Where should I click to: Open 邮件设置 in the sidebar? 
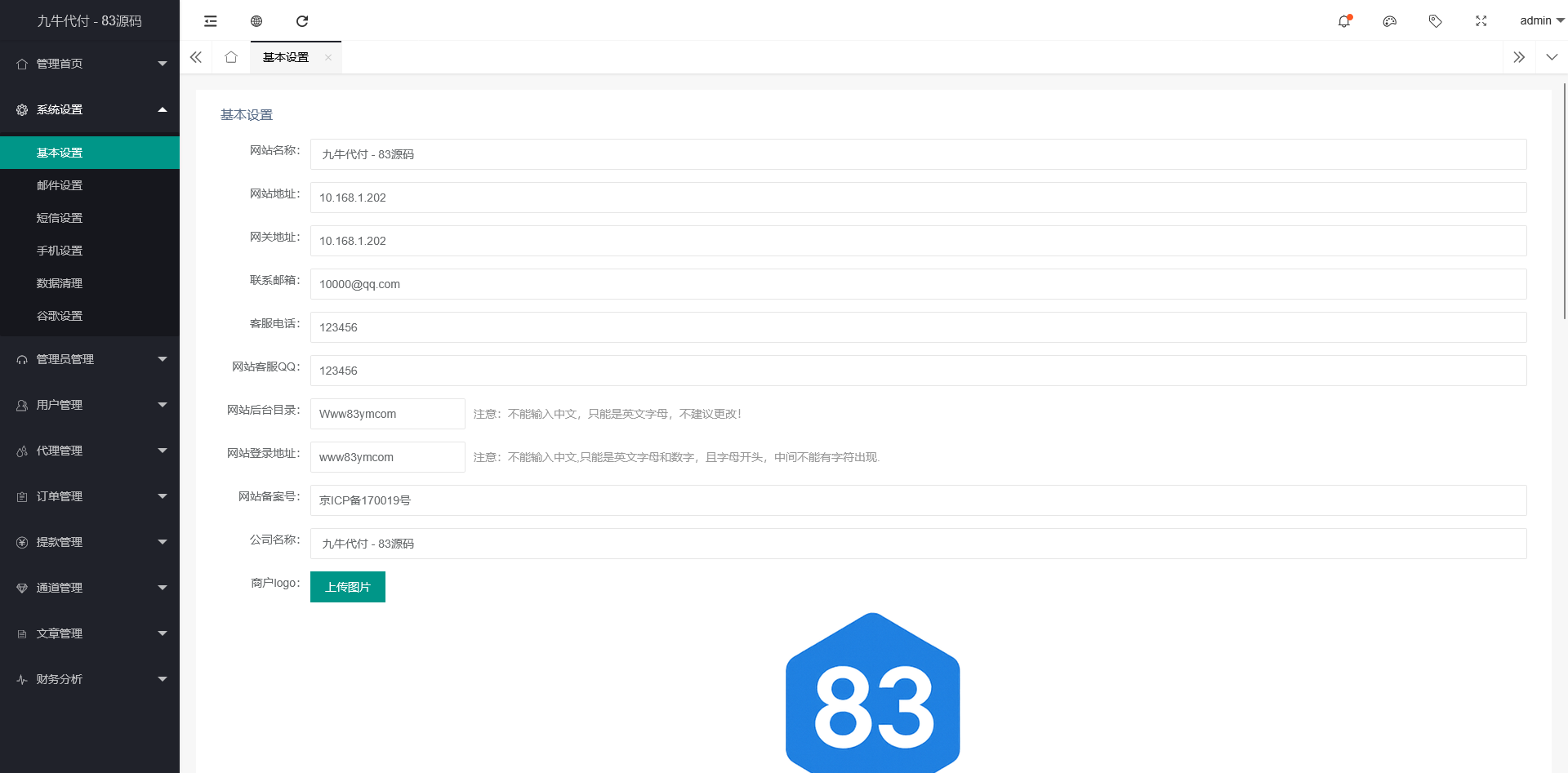tap(60, 185)
